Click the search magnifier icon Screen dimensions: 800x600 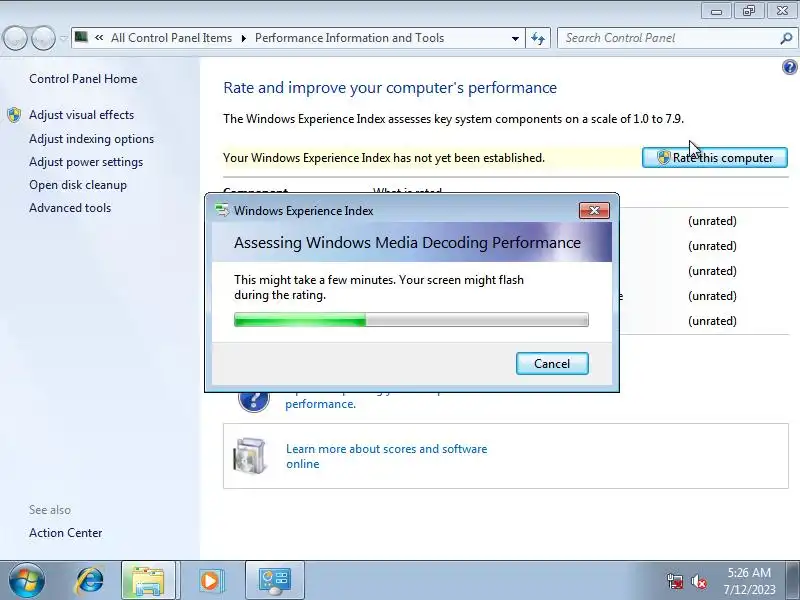click(x=786, y=38)
